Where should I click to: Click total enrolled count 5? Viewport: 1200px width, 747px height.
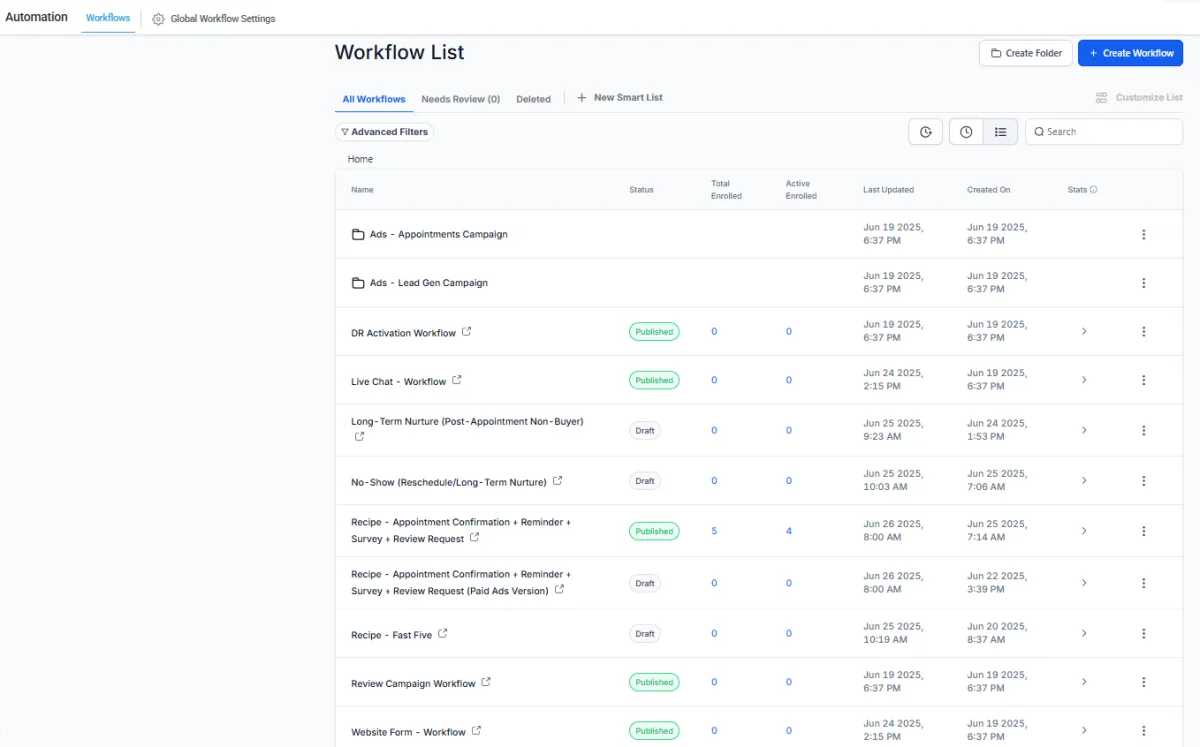click(x=714, y=531)
